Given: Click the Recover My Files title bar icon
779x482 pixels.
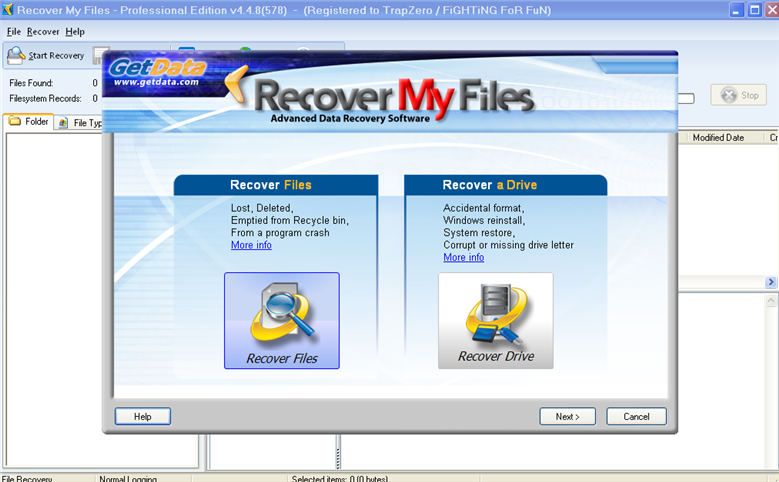Looking at the screenshot, I should tap(7, 10).
